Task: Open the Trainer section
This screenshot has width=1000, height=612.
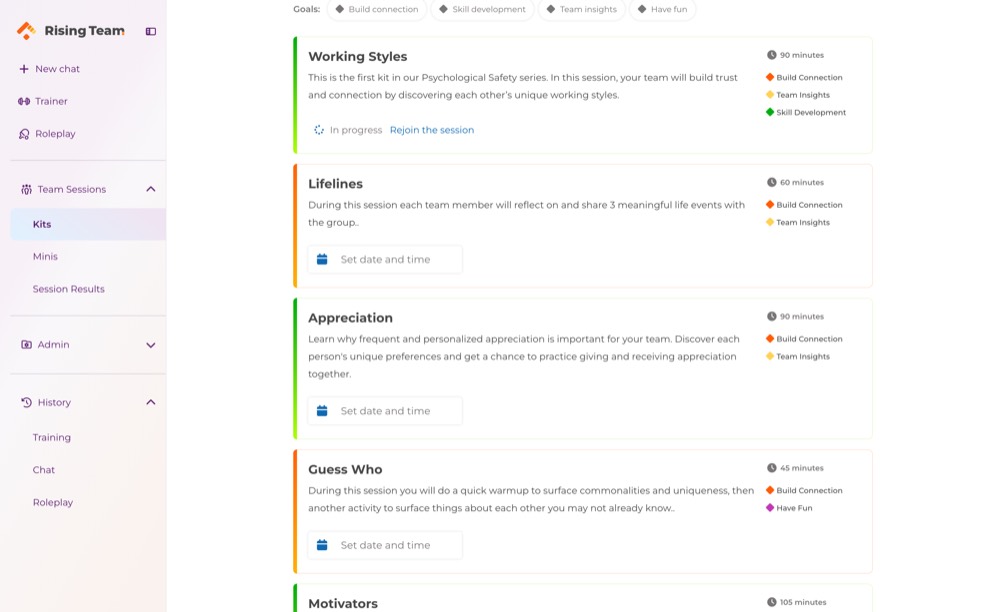Action: click(x=51, y=101)
